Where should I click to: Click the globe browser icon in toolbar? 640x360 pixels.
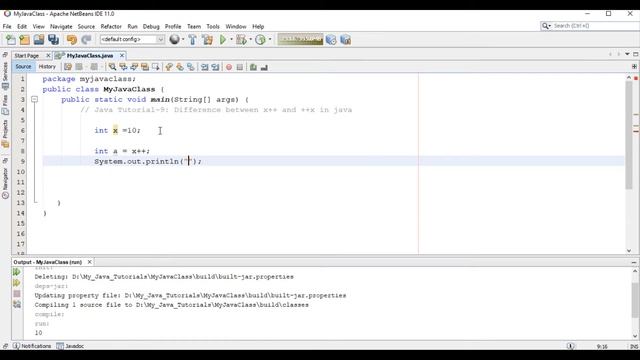(x=175, y=40)
